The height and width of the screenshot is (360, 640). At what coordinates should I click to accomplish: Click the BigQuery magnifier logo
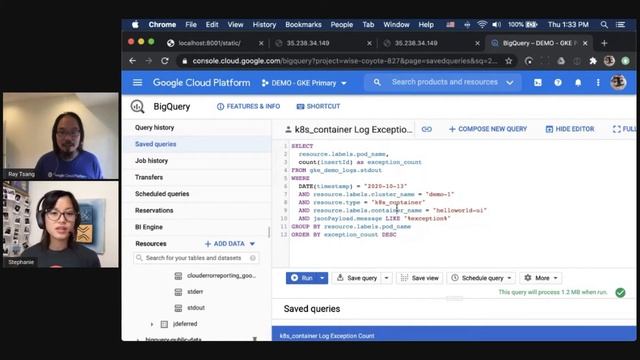pos(138,107)
